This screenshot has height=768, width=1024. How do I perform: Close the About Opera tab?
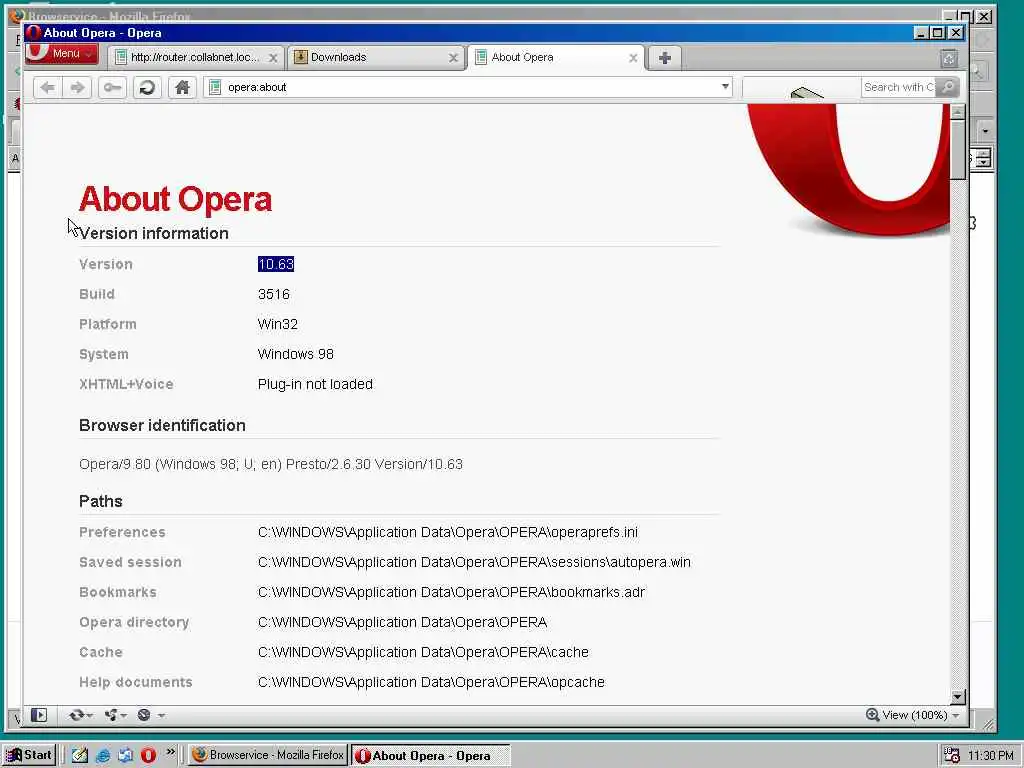[x=633, y=58]
